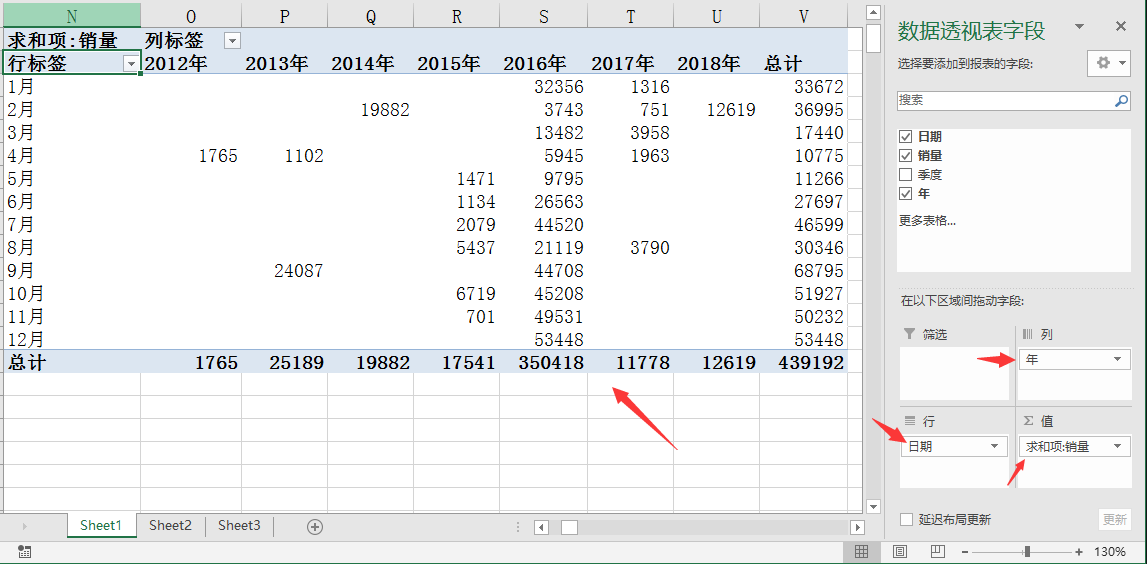Click the 130% zoom level
The image size is (1147, 564).
(x=1110, y=552)
